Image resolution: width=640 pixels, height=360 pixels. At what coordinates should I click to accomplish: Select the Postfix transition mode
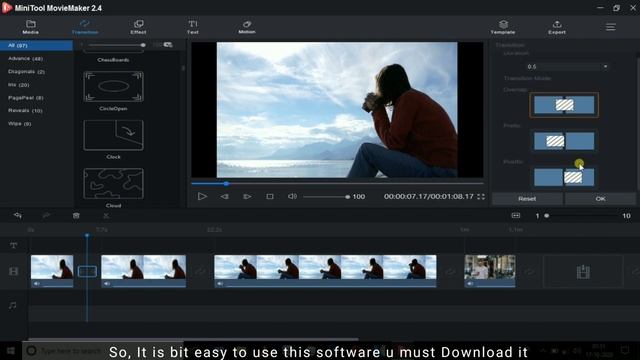pos(564,177)
